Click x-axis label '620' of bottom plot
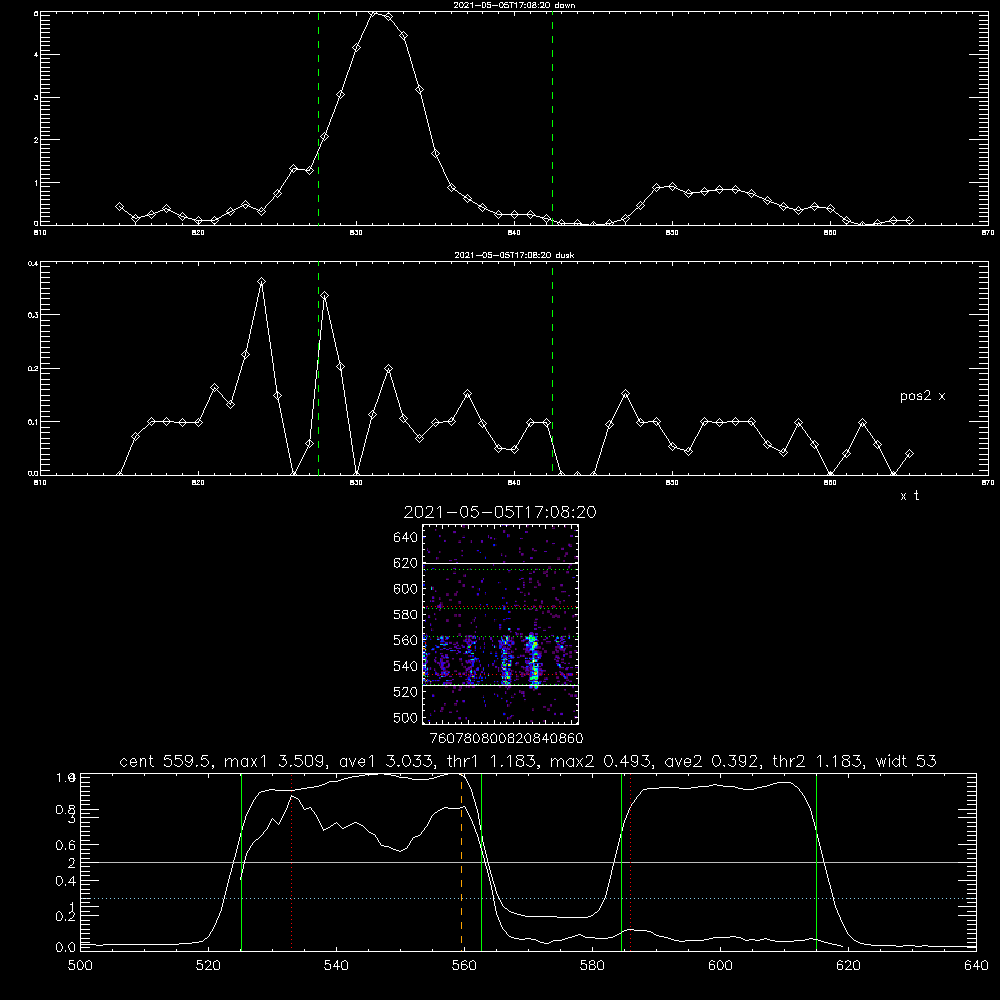The image size is (1000, 1000). point(848,966)
